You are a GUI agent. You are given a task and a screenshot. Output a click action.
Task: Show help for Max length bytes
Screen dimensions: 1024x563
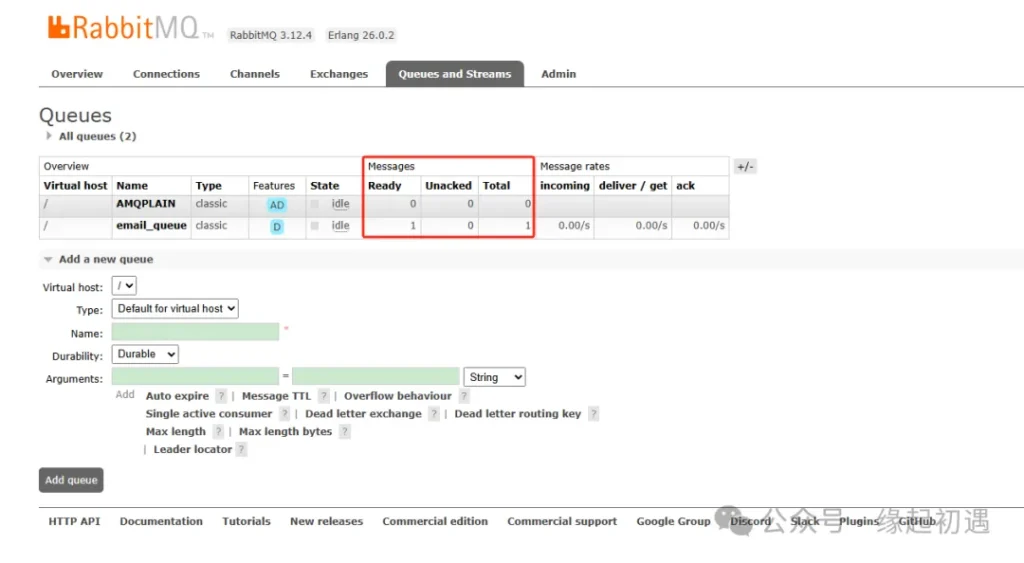pyautogui.click(x=344, y=432)
